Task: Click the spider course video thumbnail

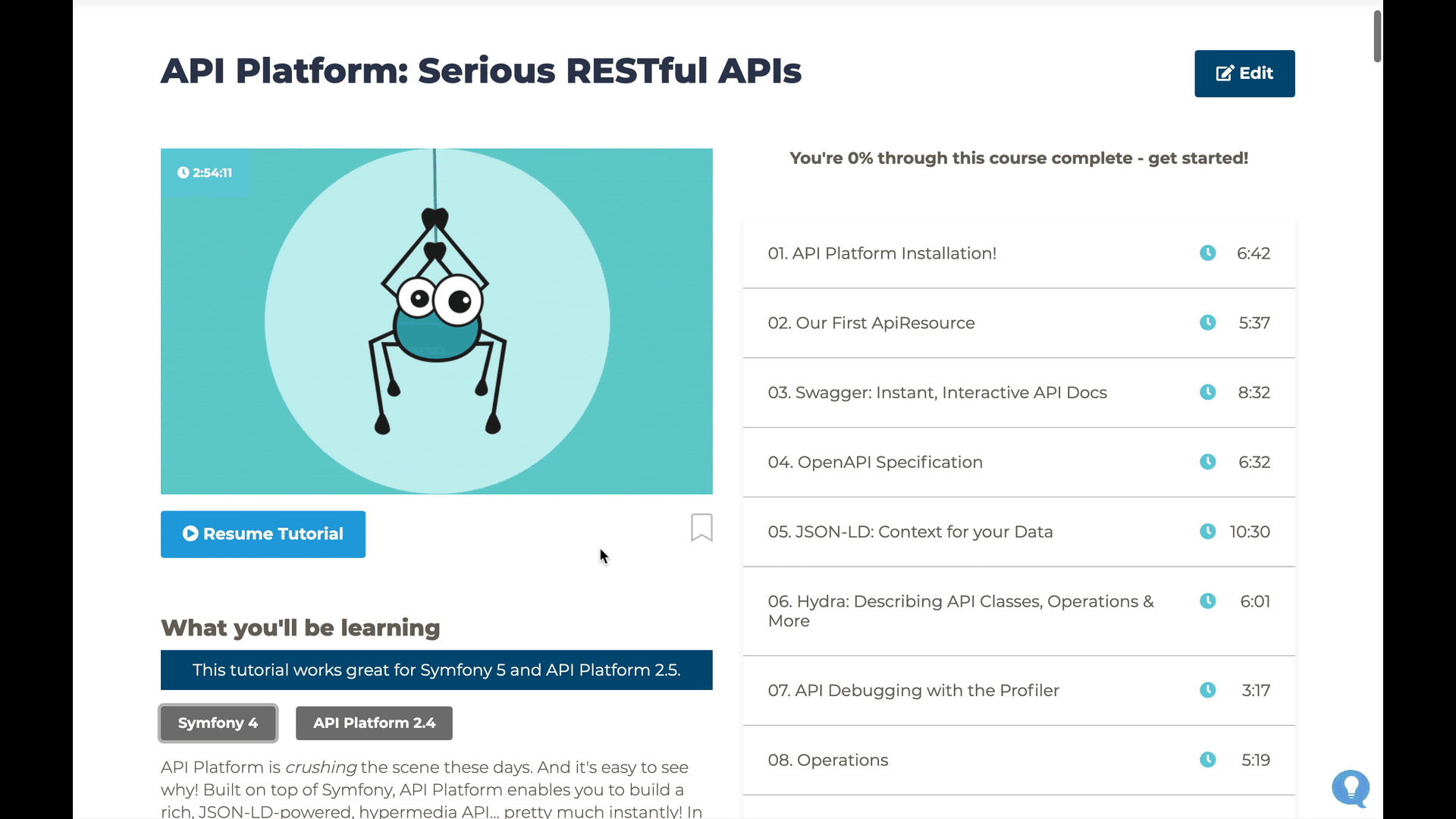Action: (436, 322)
